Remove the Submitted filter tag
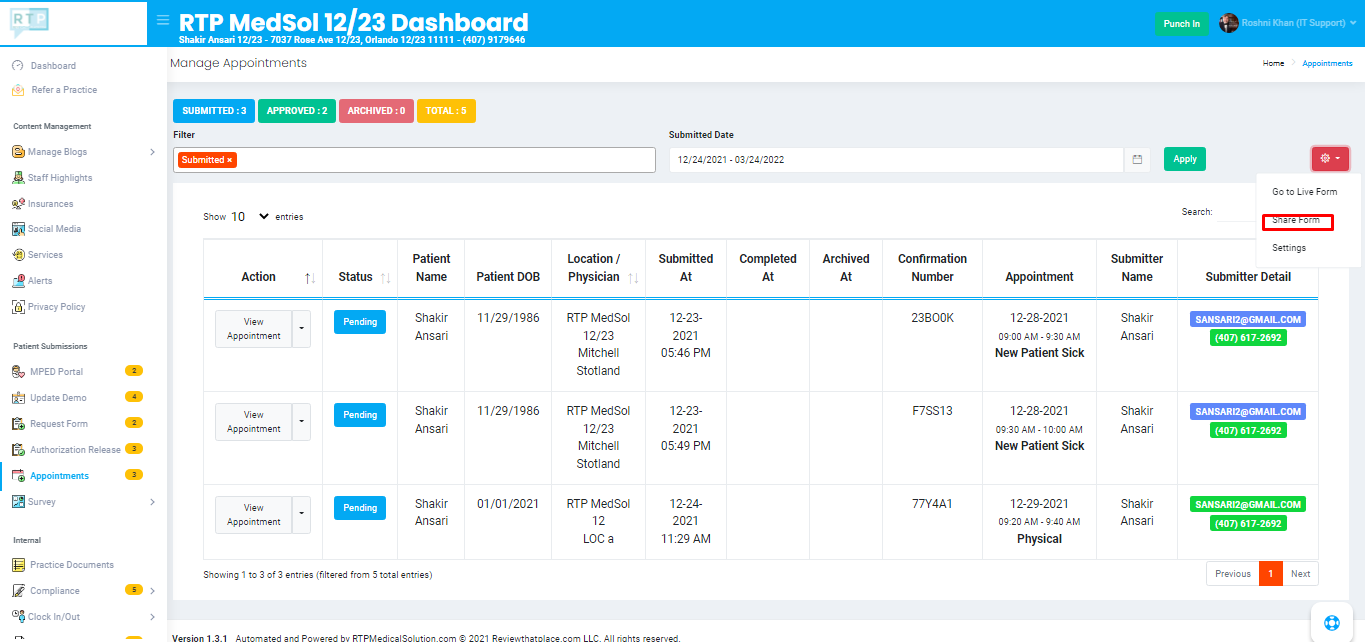Screen dimensions: 1365x642 229,160
